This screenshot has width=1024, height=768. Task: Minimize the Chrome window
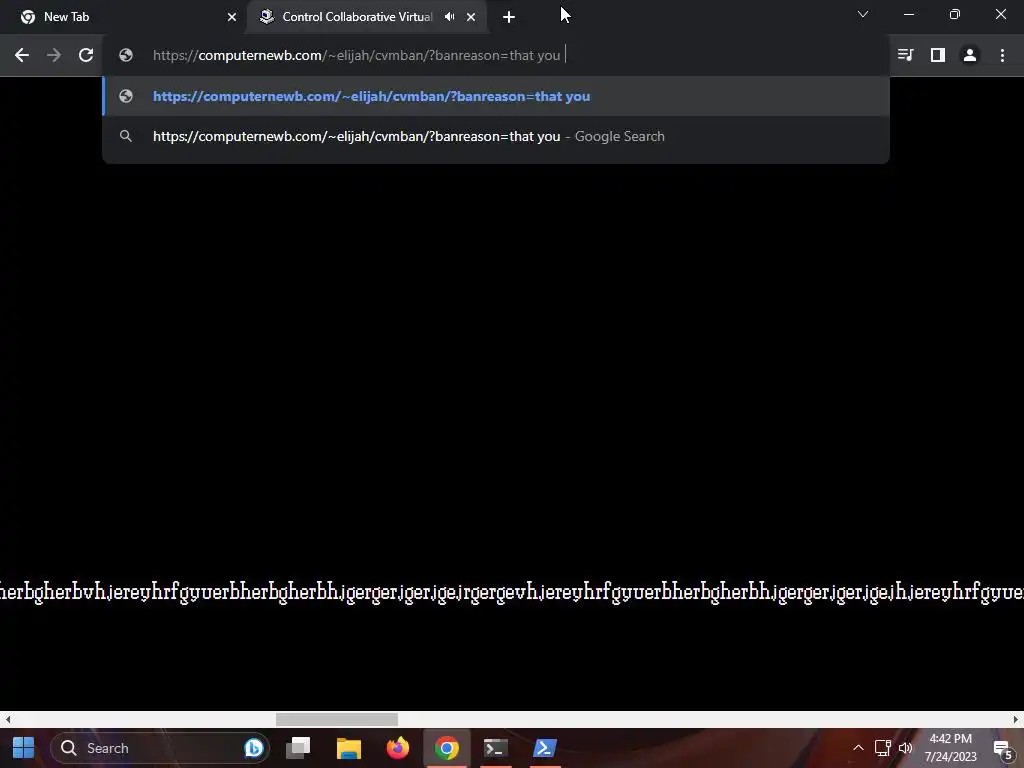point(908,14)
